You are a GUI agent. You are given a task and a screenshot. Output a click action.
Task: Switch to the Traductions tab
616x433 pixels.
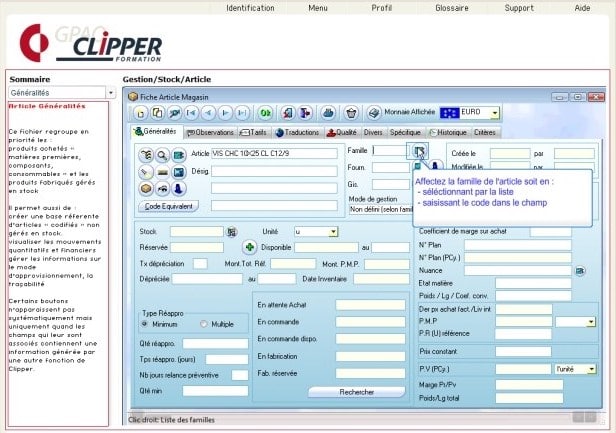coord(297,133)
